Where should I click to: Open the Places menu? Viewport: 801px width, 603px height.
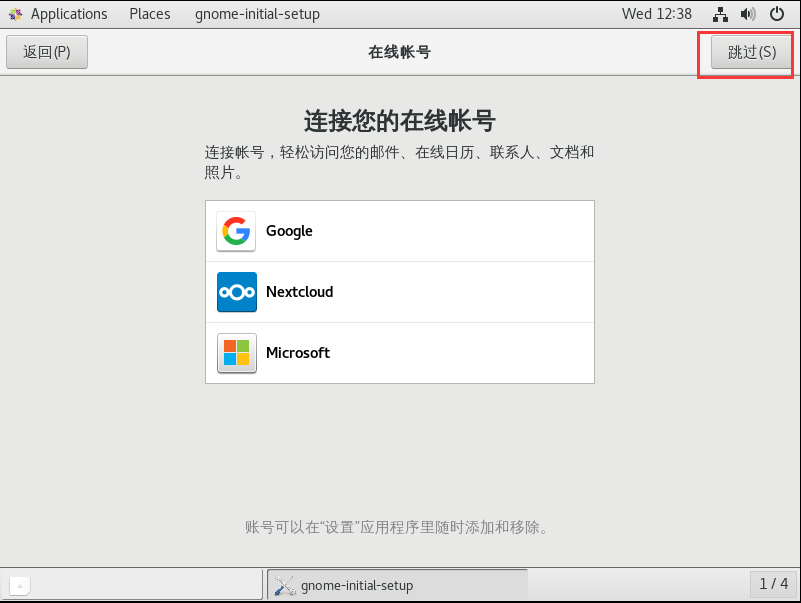pos(150,13)
